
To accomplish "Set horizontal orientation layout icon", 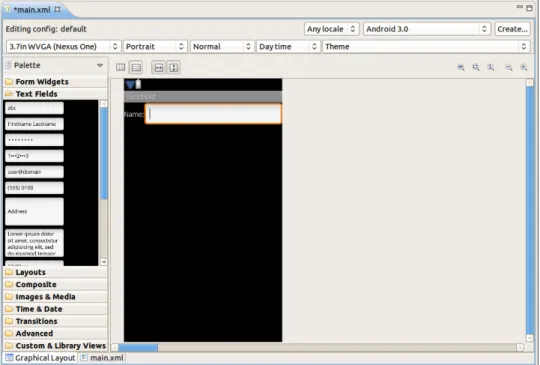I will tap(121, 67).
